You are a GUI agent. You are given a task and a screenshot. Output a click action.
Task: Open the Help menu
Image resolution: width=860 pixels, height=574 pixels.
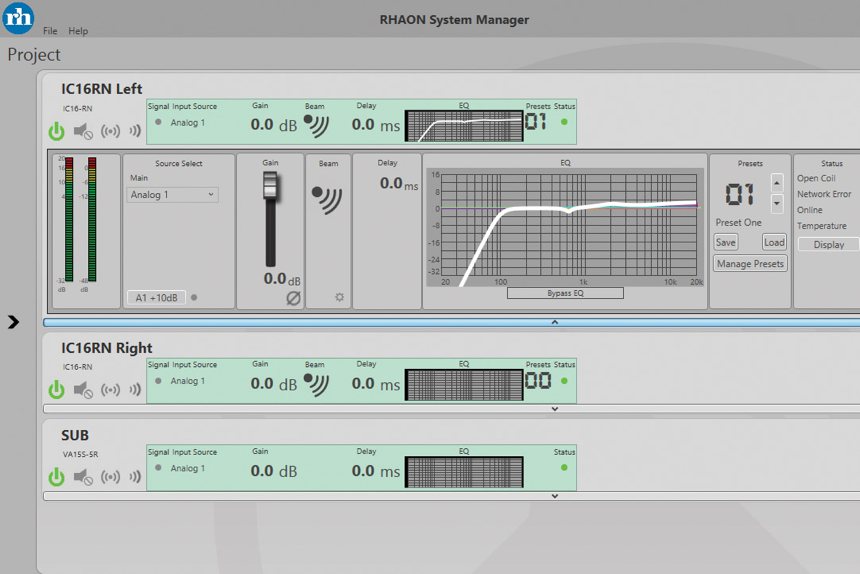78,31
